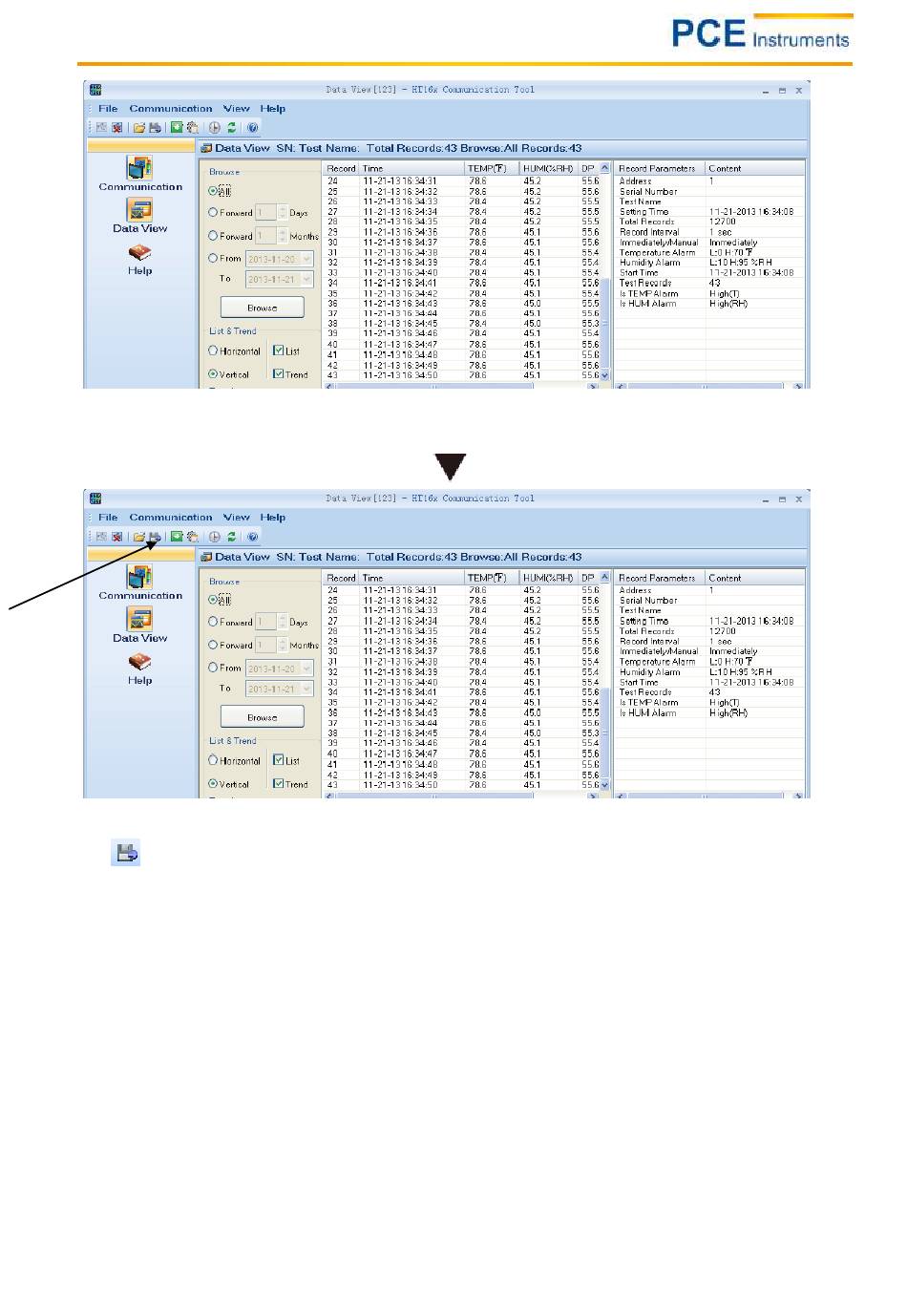This screenshot has height=1316, width=907.
Task: Click the clock icon in upper screenshot toolbar
Action: click(215, 127)
